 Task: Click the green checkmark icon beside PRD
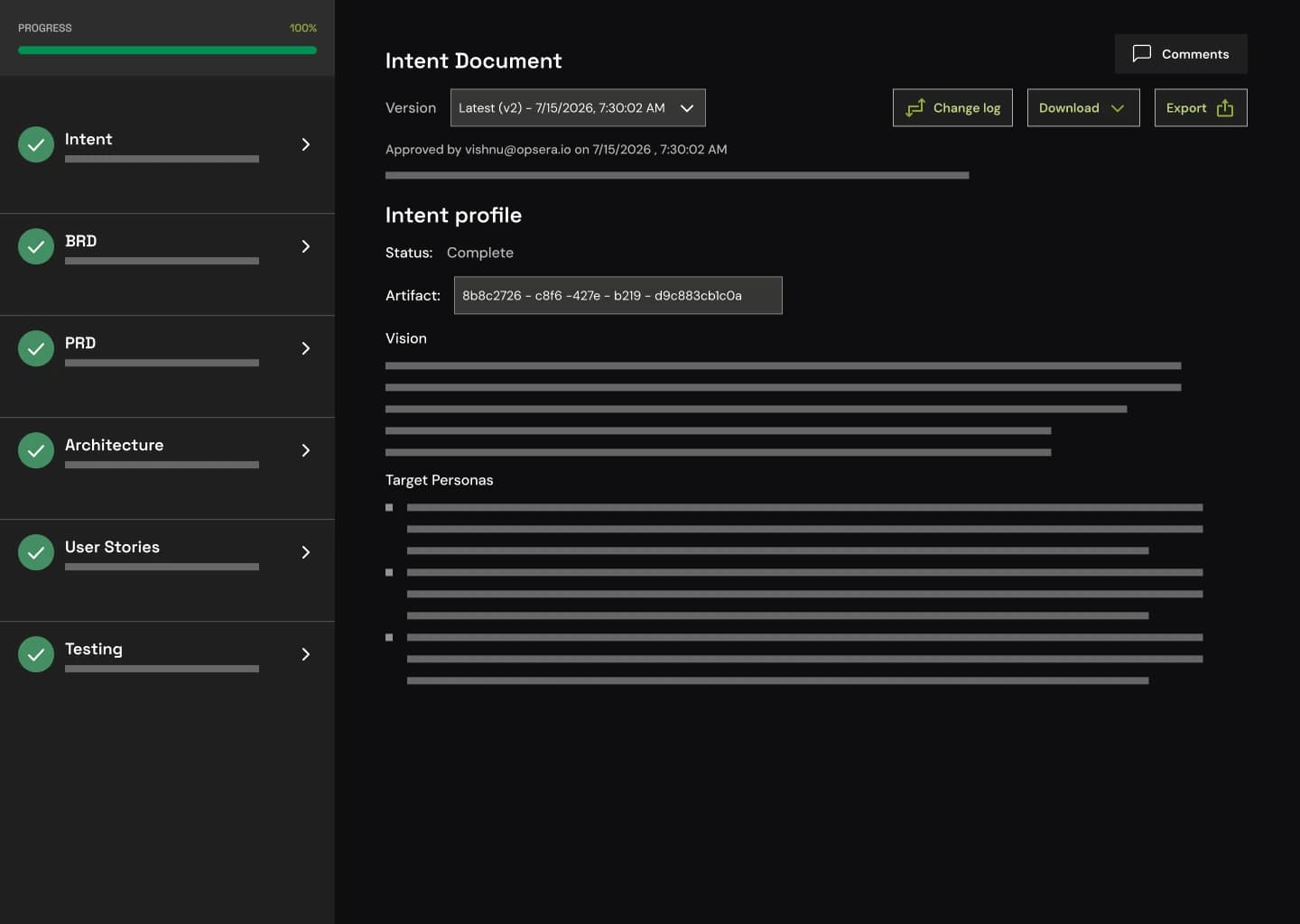(36, 348)
